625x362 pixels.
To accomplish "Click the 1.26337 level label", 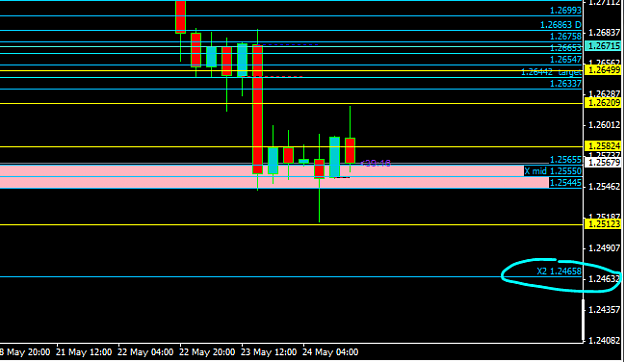I will coord(566,84).
